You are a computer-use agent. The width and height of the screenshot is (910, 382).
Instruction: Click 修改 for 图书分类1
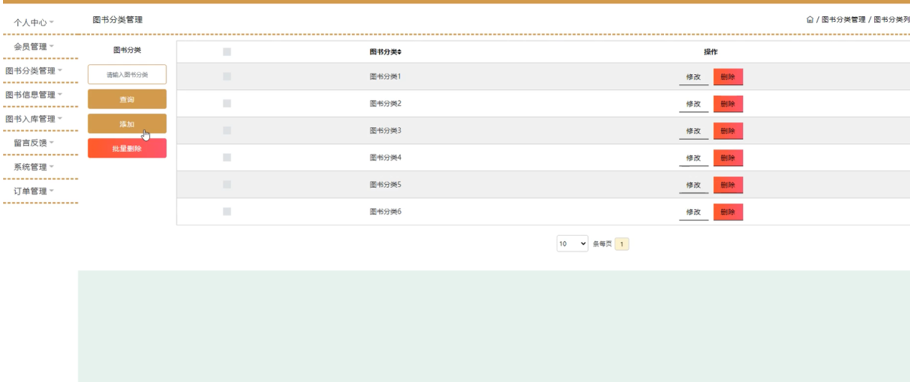click(x=694, y=77)
